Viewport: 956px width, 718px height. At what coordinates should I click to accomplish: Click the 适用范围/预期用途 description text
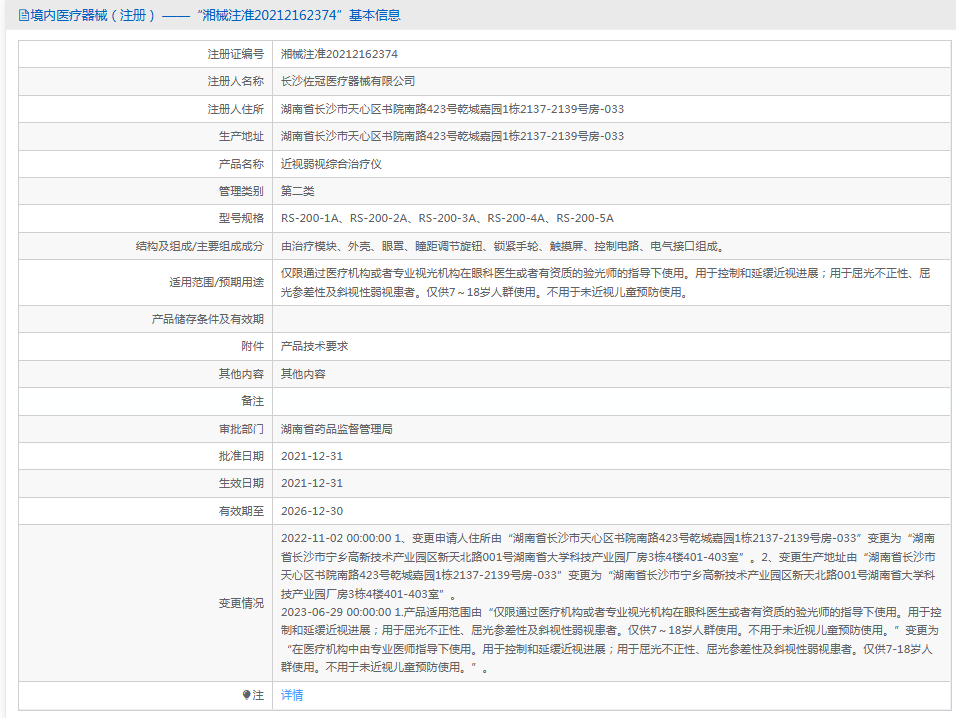tap(605, 283)
